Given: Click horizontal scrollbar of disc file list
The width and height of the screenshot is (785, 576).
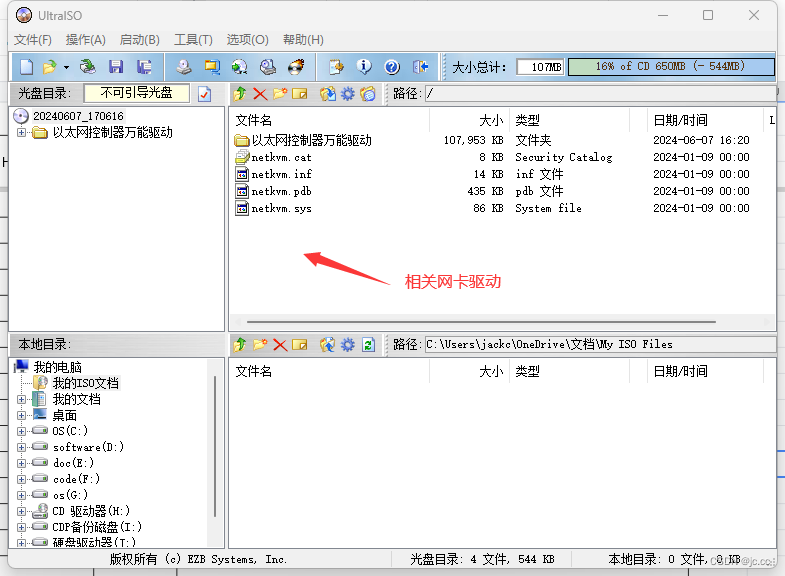Looking at the screenshot, I should coord(481,322).
